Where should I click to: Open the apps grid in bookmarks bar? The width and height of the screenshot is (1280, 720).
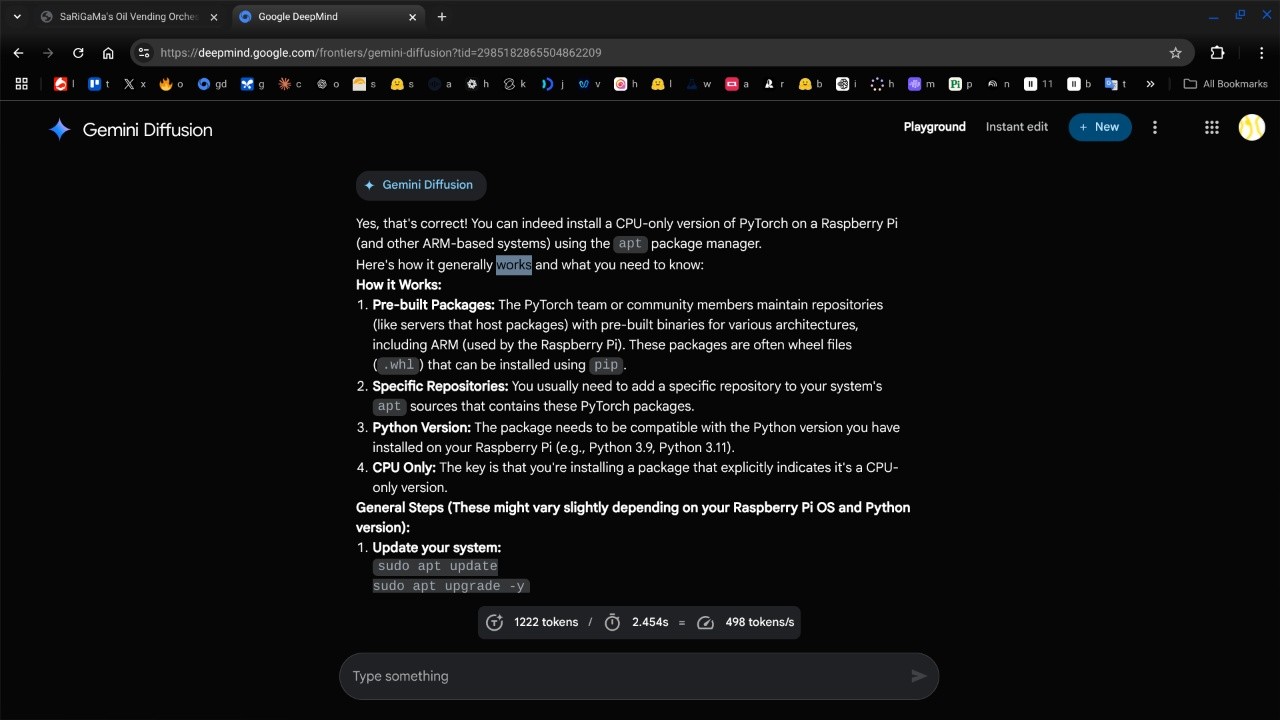click(22, 84)
